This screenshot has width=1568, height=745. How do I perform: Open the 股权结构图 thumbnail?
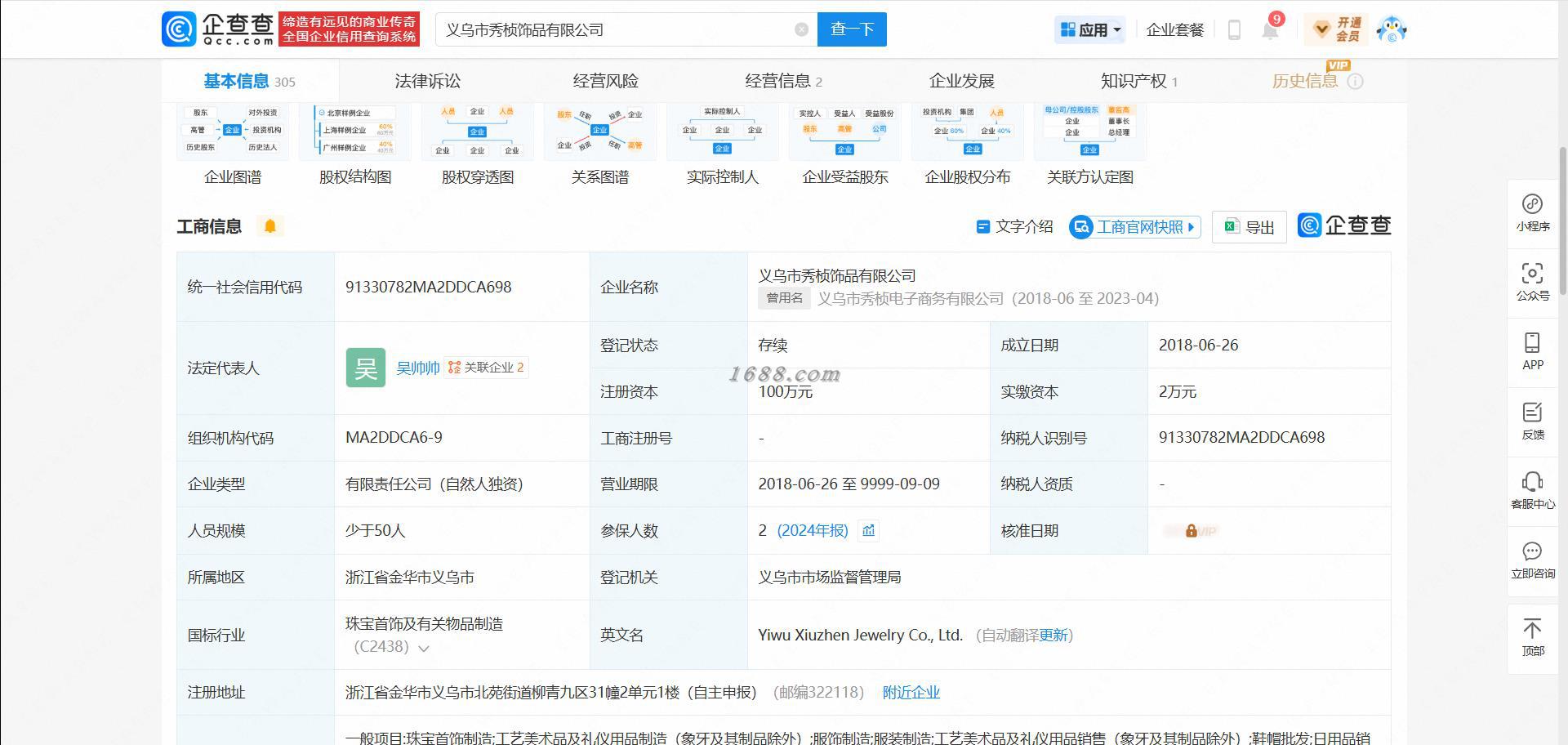pos(355,132)
